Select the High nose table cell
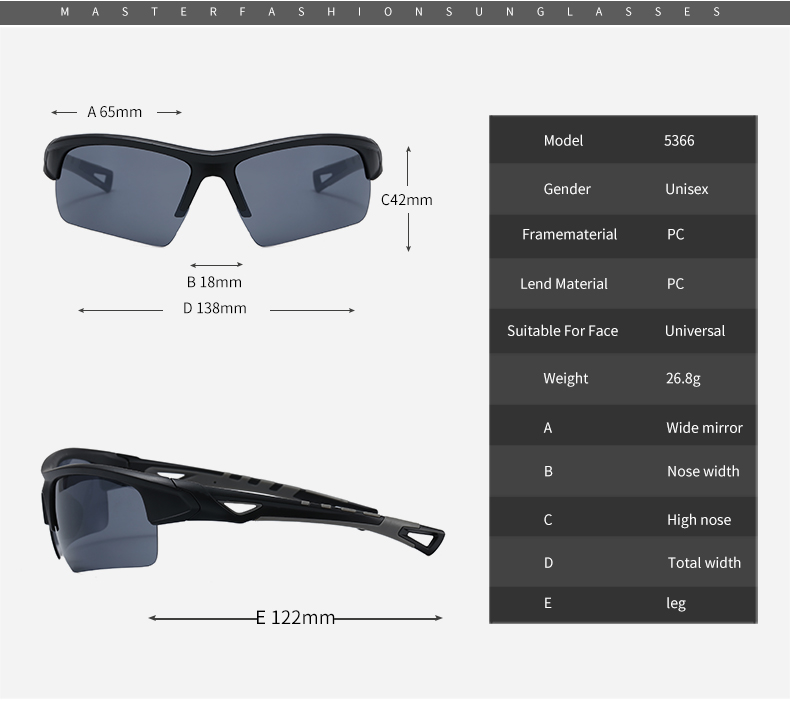This screenshot has height=707, width=790. 698,519
